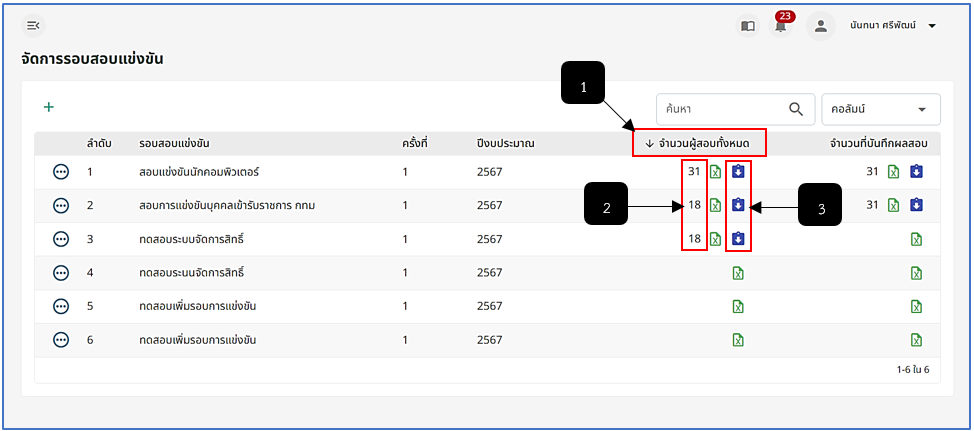
Task: Sort by รอบสอบแข่งขัน column header
Action: (x=174, y=144)
